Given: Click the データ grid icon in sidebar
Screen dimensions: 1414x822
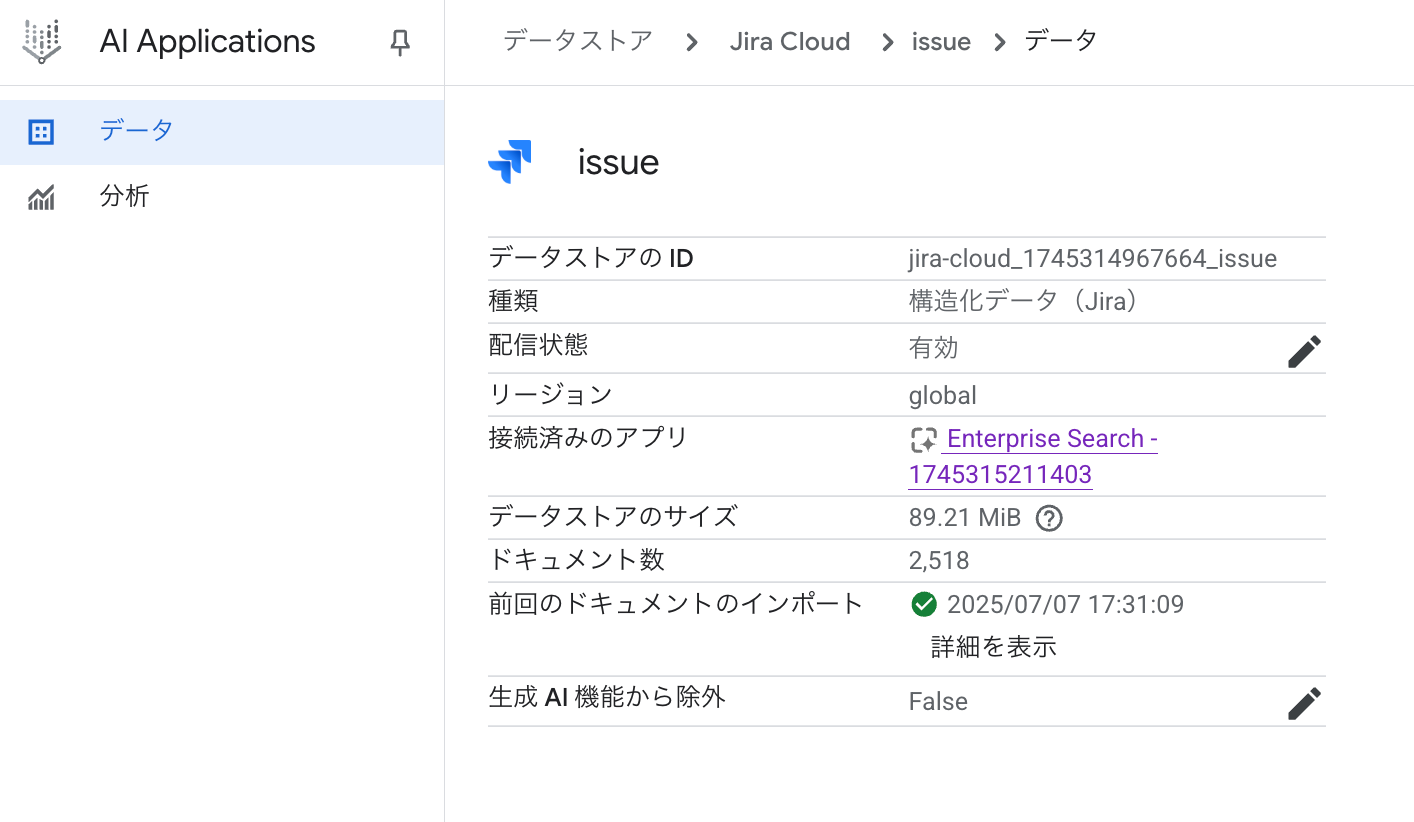Looking at the screenshot, I should 41,132.
